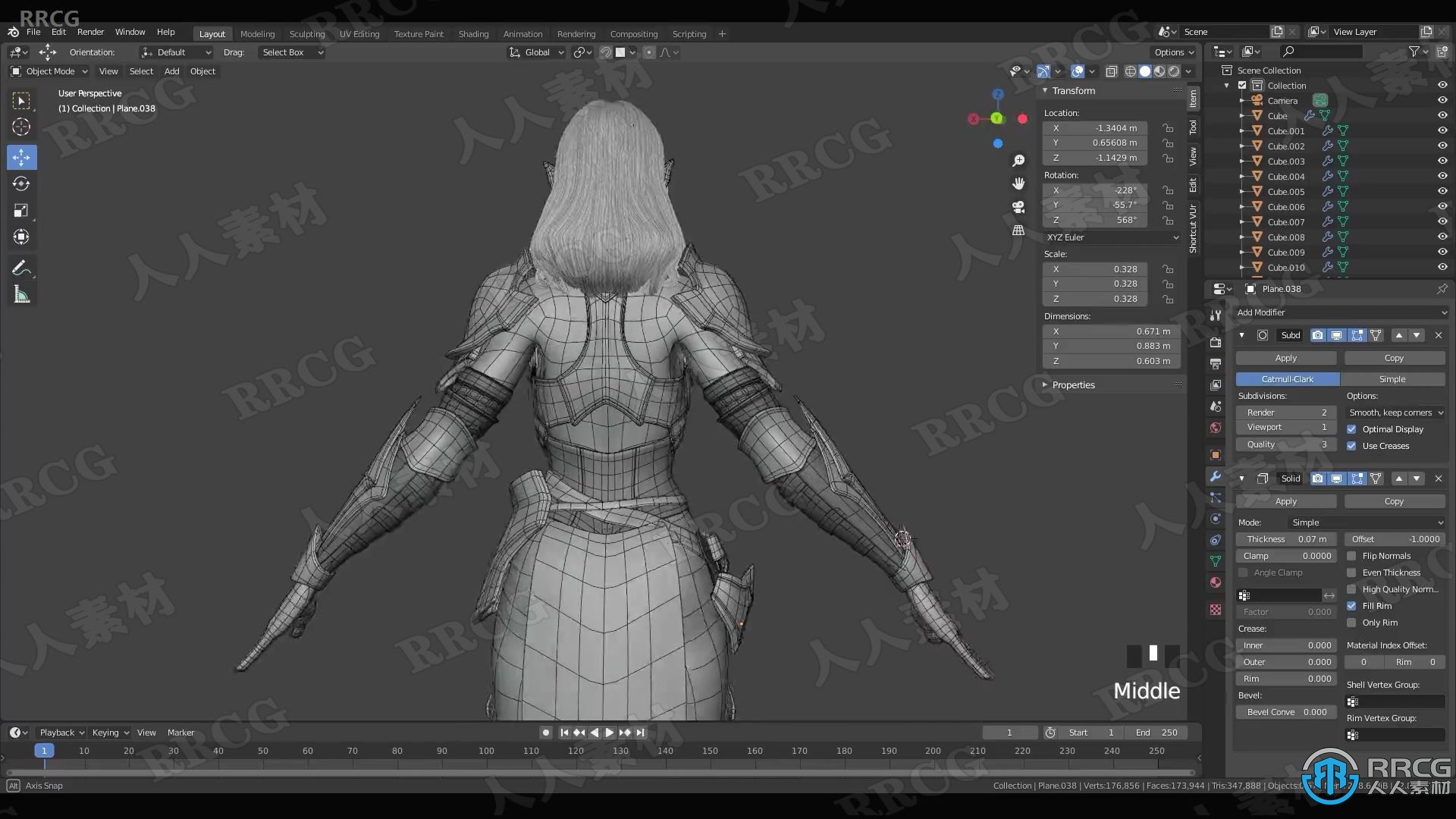Switch to wireframe viewport shading

[x=1131, y=71]
